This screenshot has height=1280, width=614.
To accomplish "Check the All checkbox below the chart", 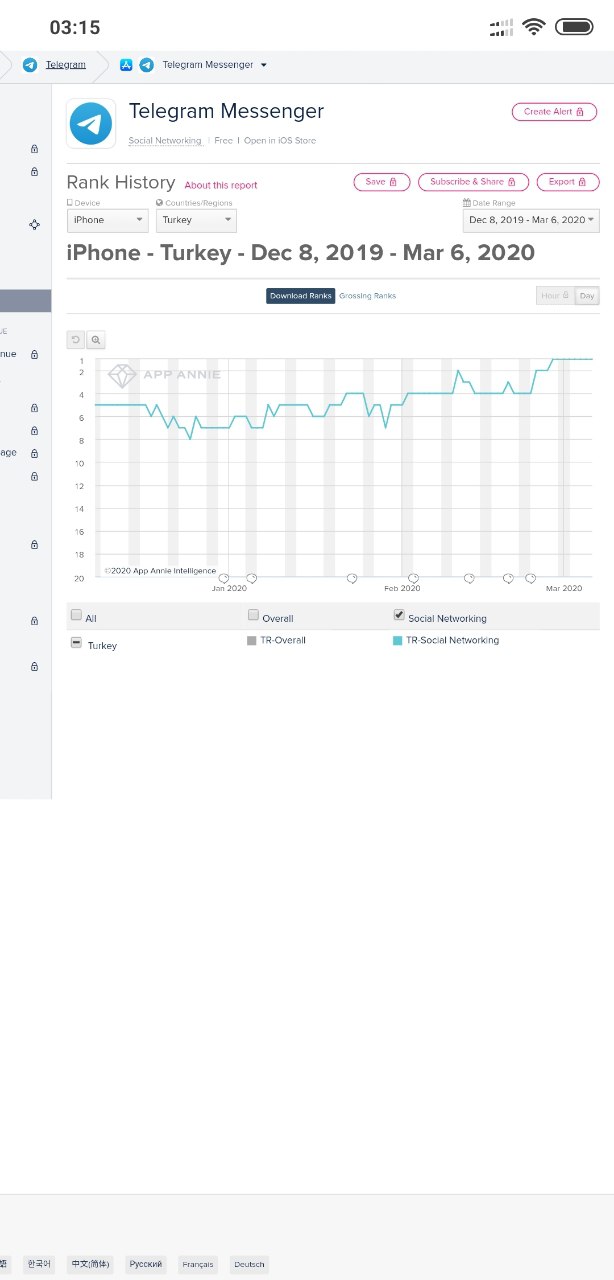I will point(76,616).
